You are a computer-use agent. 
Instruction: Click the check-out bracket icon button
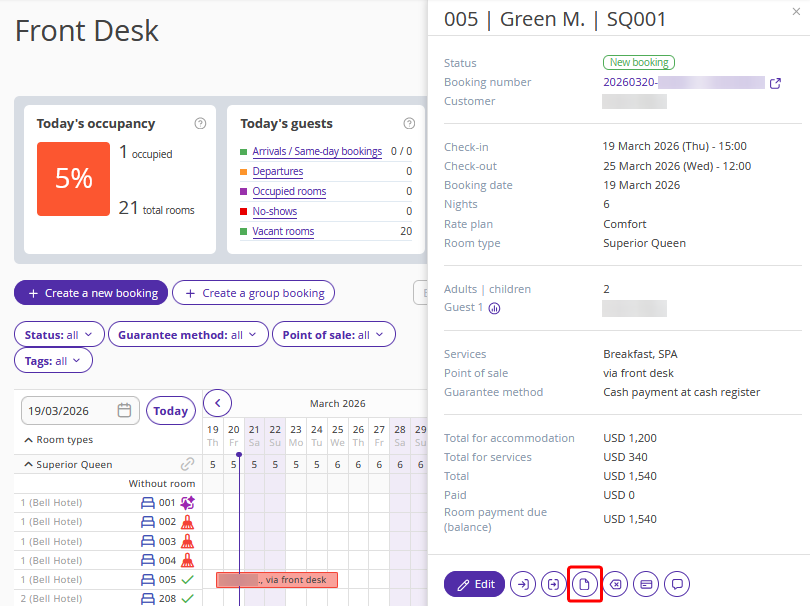coord(553,584)
